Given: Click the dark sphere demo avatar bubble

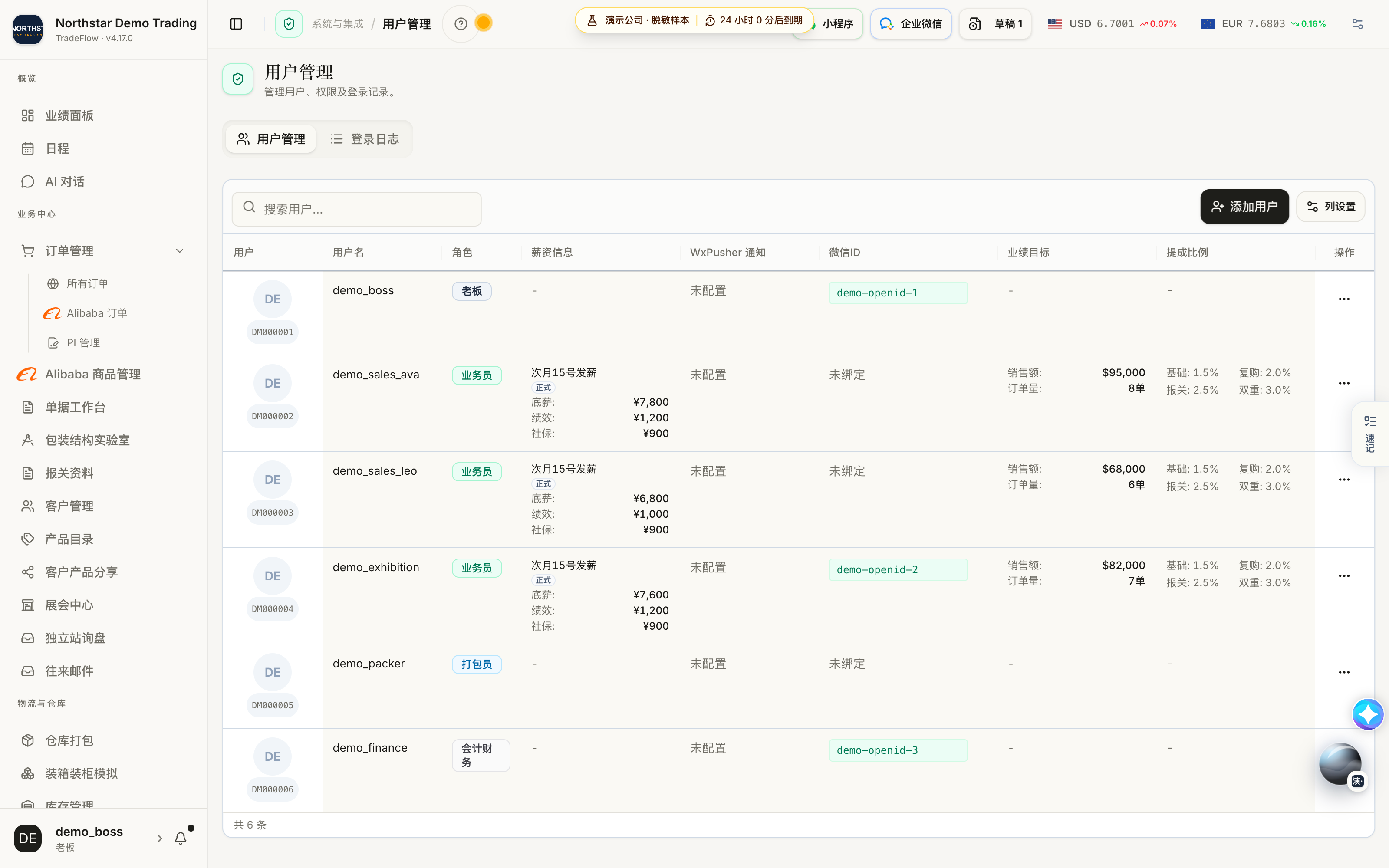Looking at the screenshot, I should tap(1340, 763).
